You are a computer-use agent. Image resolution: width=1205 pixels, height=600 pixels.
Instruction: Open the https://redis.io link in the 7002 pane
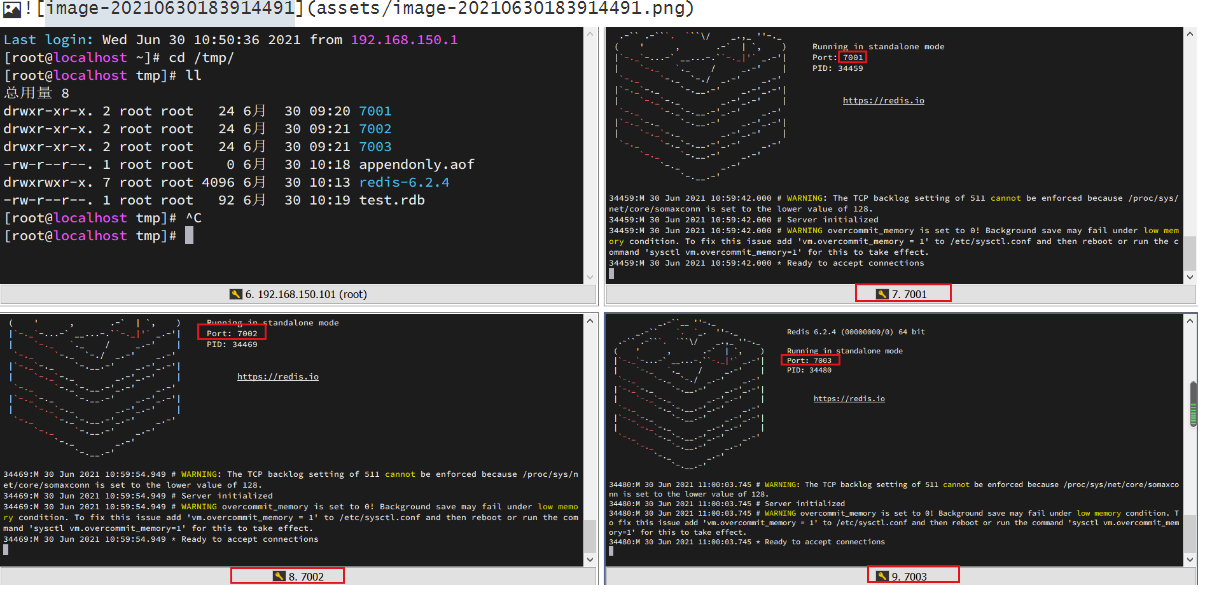coord(278,377)
